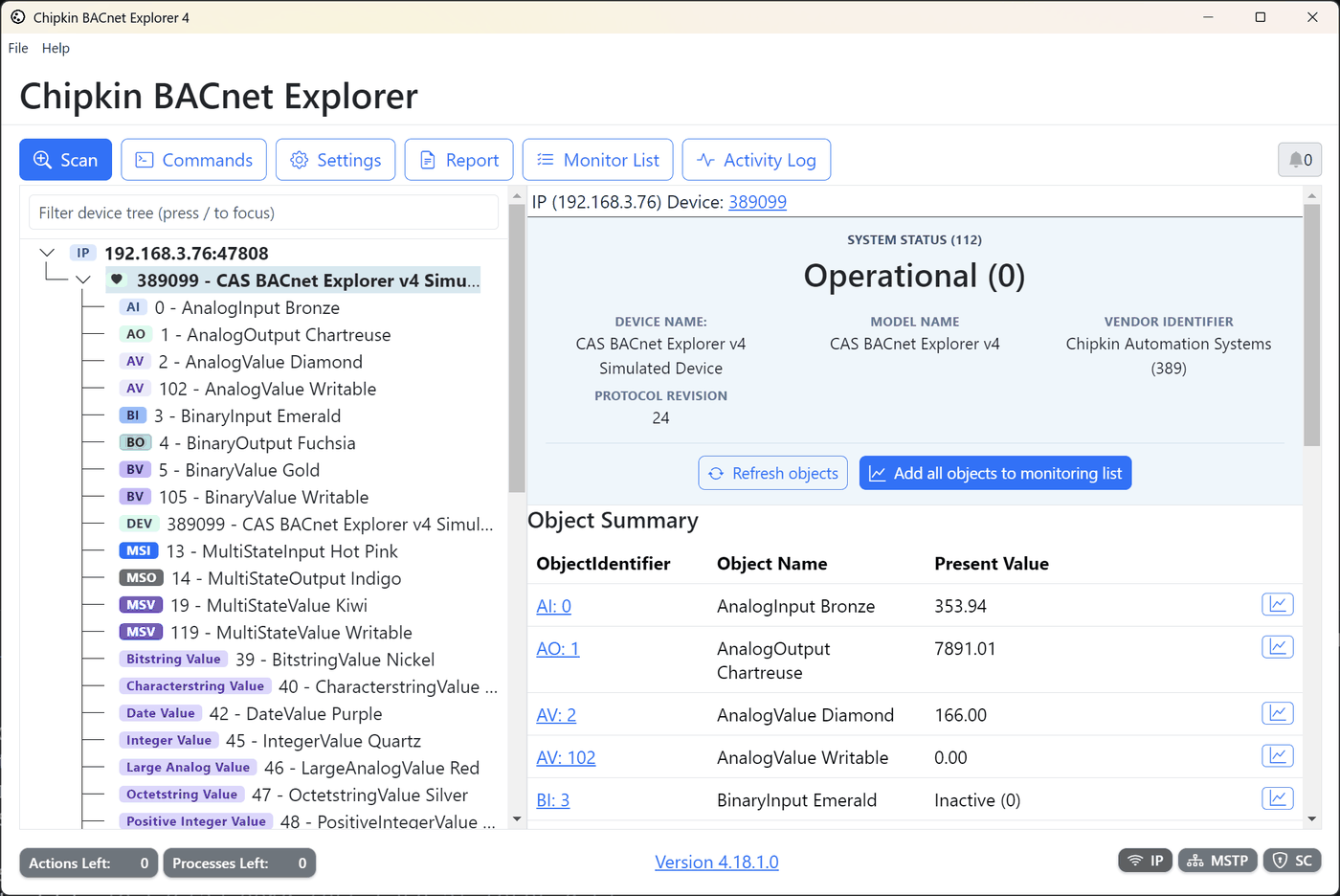This screenshot has width=1340, height=896.
Task: Click the BO badge of BinaryOutput Fuchsia
Action: 136,442
